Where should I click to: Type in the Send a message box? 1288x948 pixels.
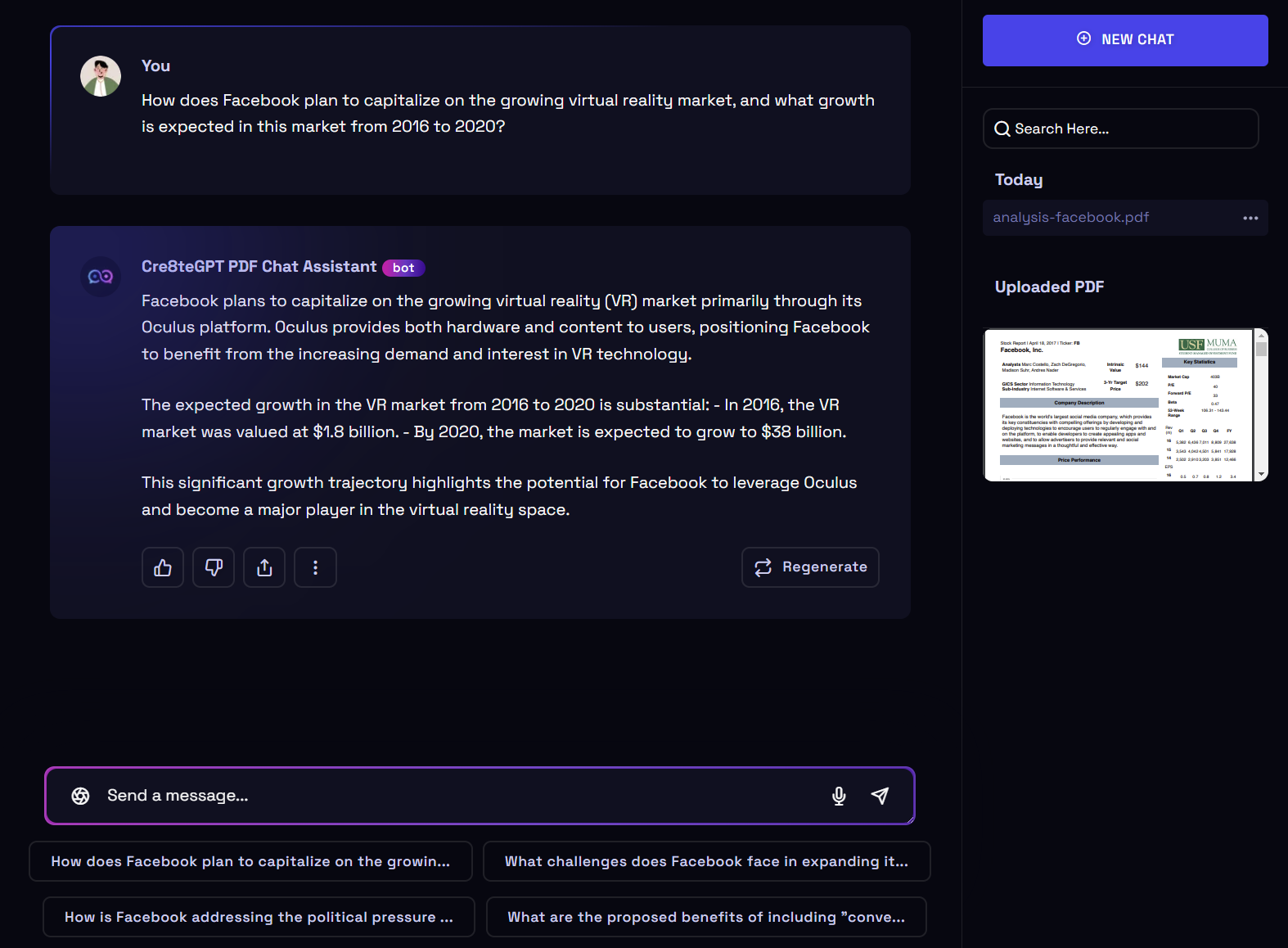pos(458,796)
